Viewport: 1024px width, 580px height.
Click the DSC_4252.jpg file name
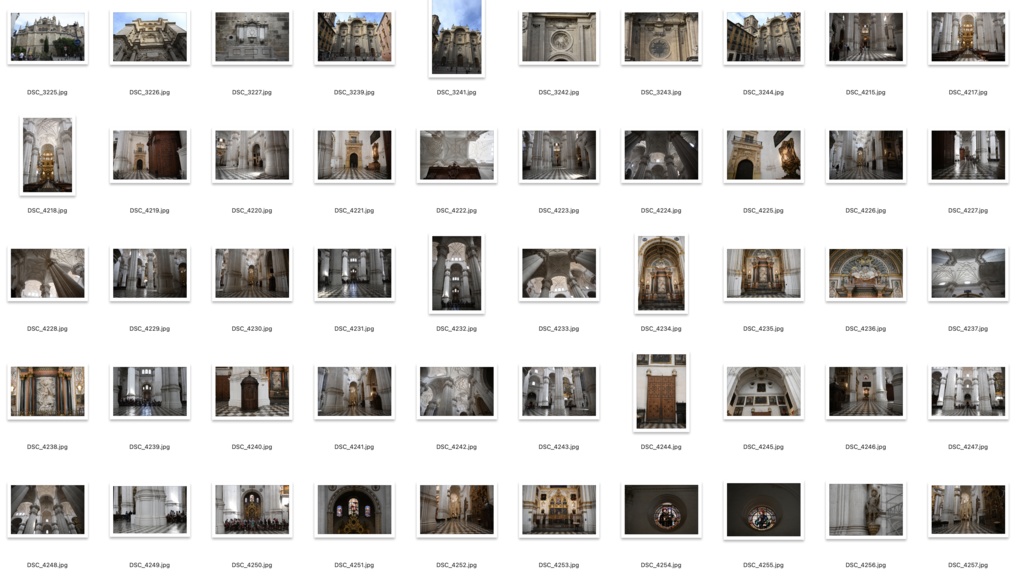point(456,566)
